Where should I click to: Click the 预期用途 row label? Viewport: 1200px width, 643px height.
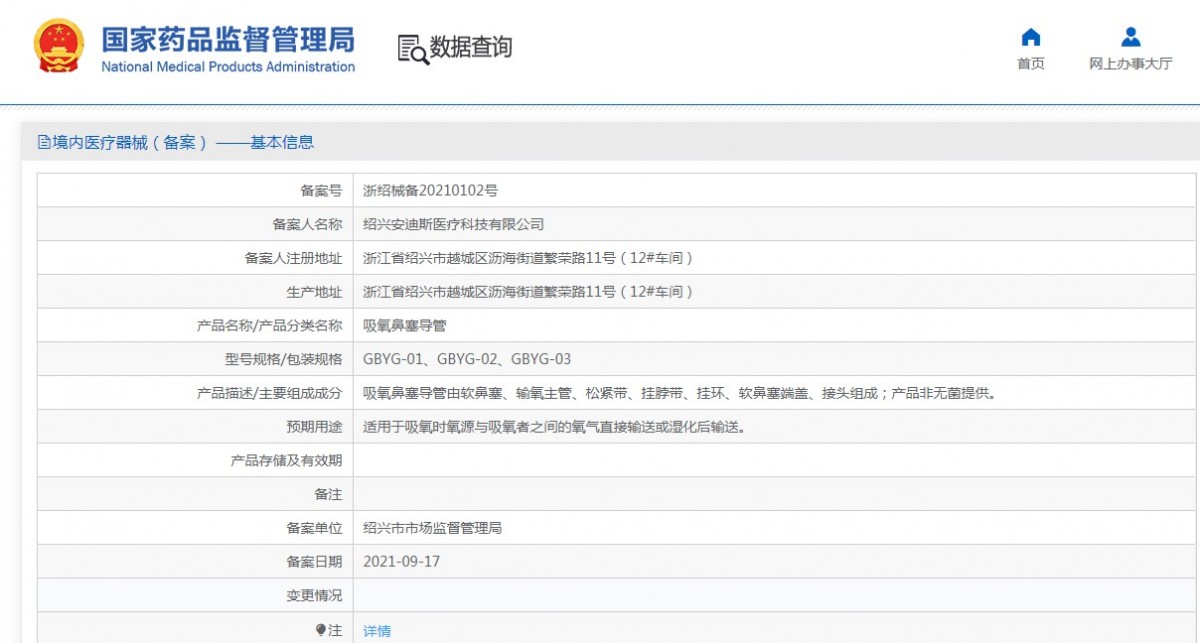click(314, 427)
